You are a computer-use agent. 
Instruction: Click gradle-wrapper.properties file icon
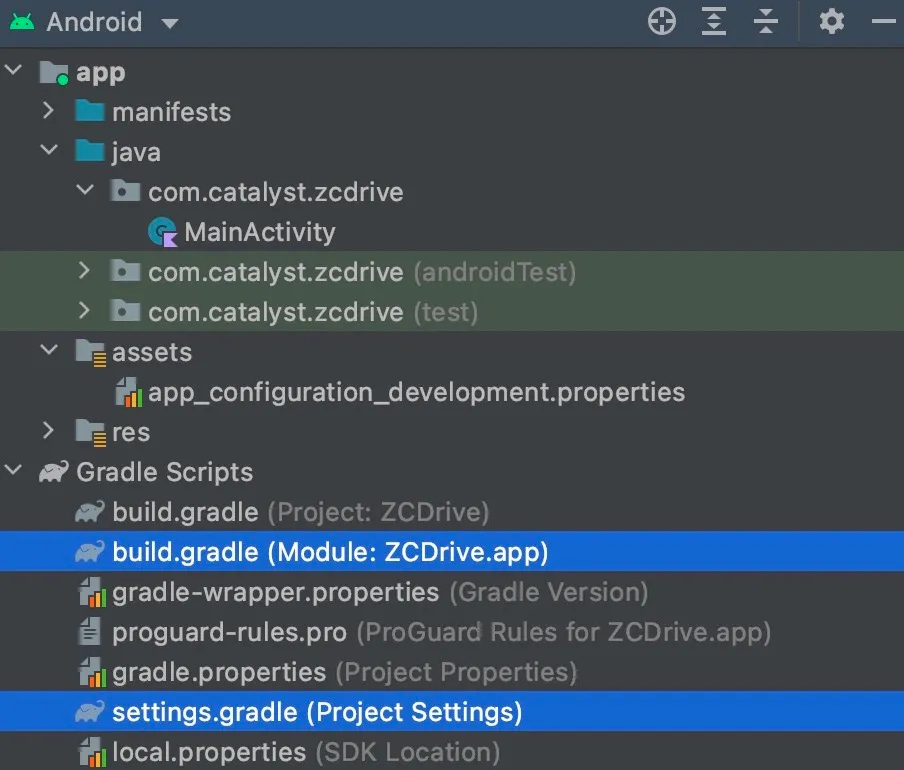pos(92,592)
